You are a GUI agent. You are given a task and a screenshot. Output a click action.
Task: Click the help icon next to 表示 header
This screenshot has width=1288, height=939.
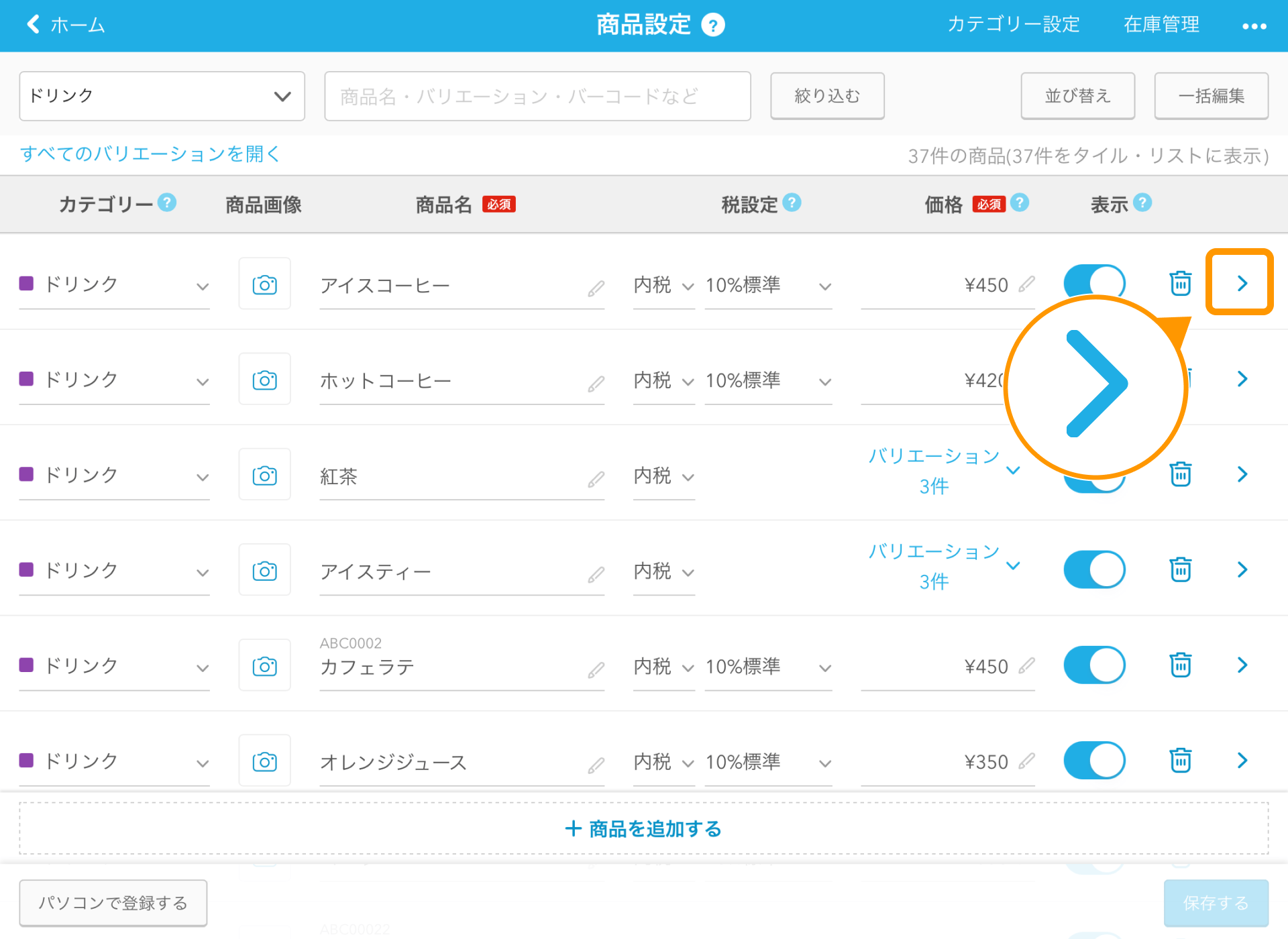1142,202
